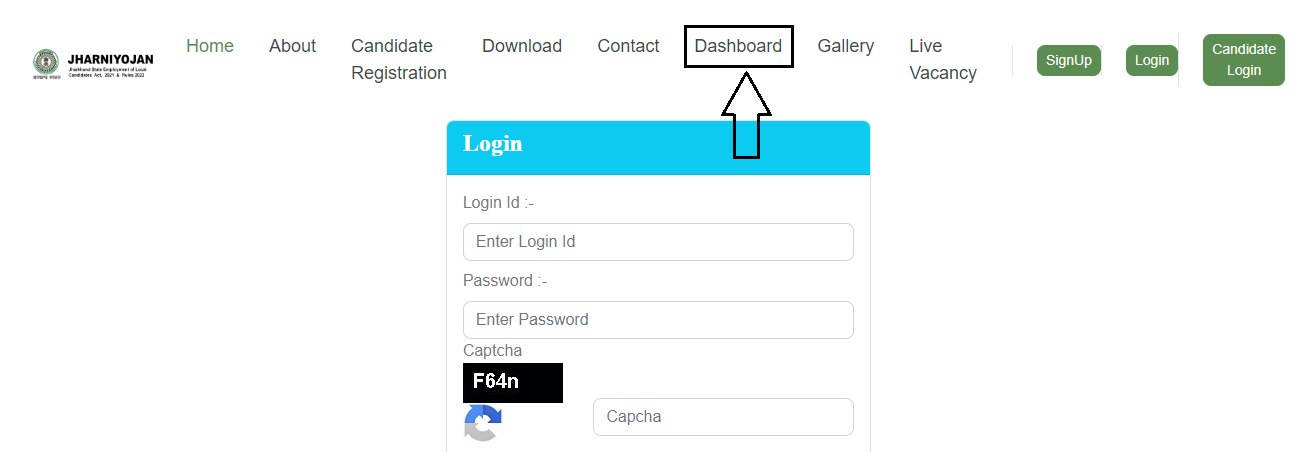
Task: Open the About page
Action: pyautogui.click(x=292, y=46)
